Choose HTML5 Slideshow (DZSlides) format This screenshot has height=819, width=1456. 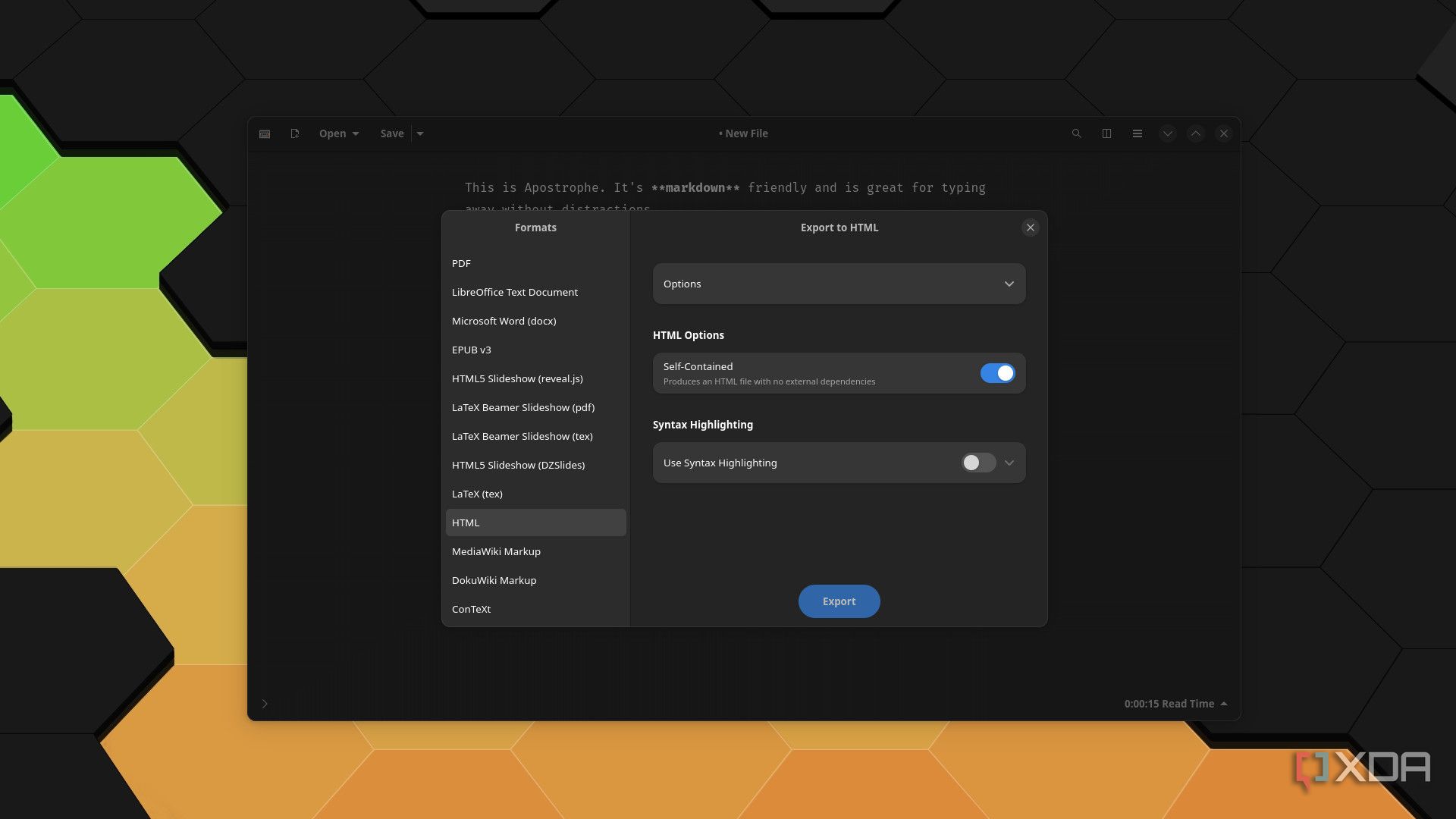pyautogui.click(x=535, y=465)
